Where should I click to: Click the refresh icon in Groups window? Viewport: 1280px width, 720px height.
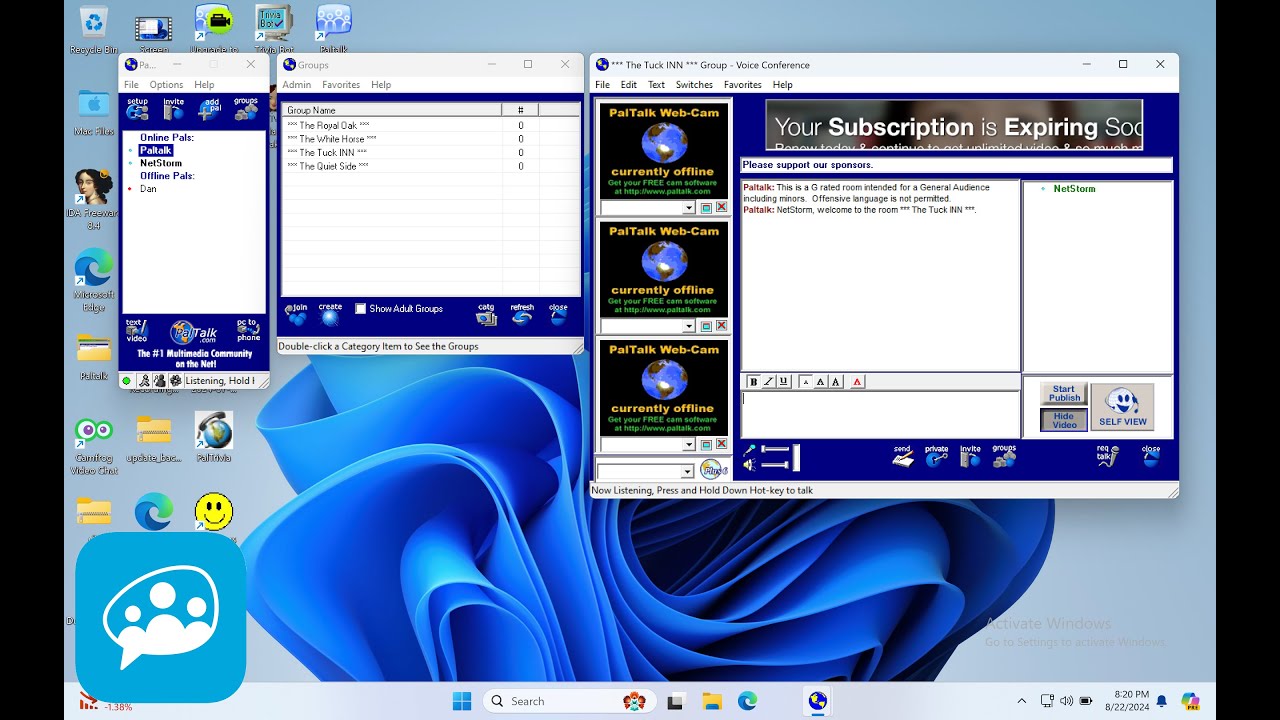(x=522, y=315)
